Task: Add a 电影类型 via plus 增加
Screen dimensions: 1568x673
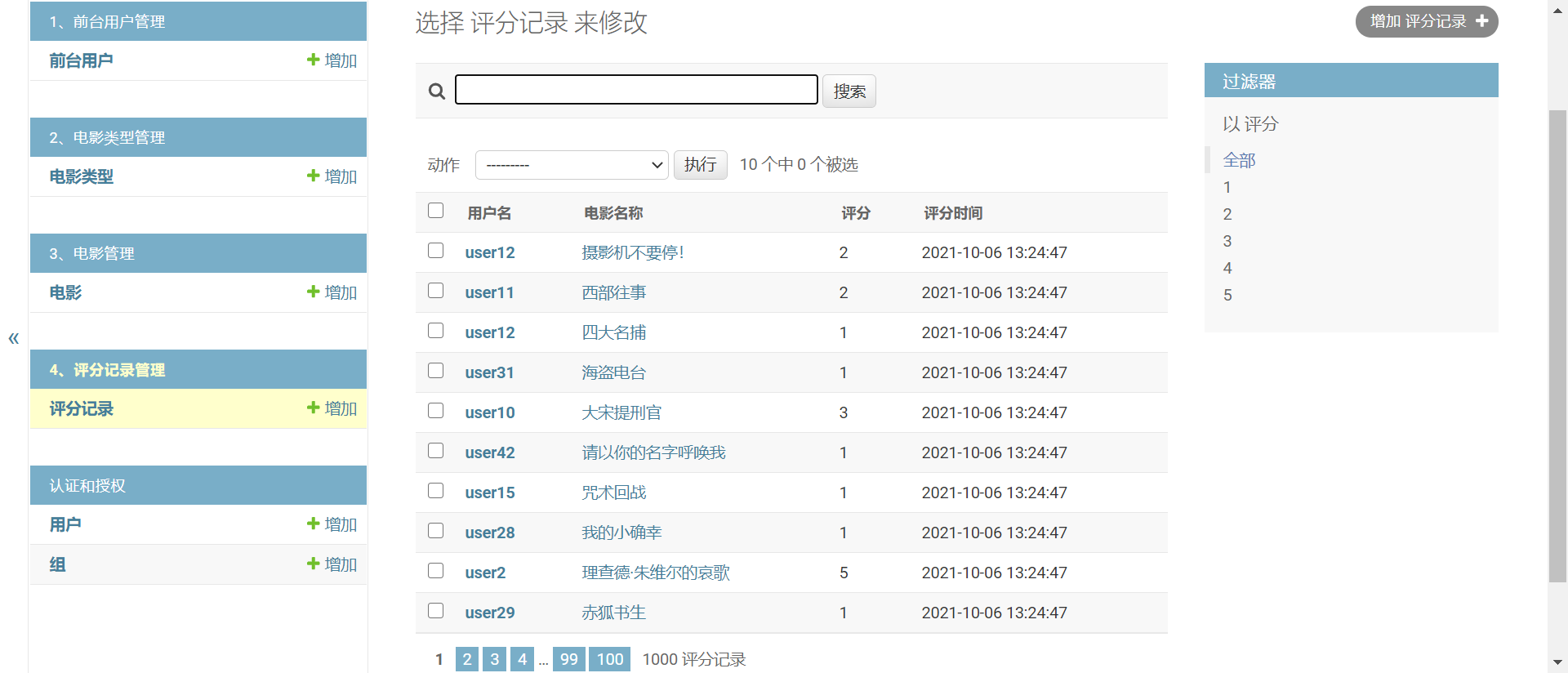Action: (332, 176)
